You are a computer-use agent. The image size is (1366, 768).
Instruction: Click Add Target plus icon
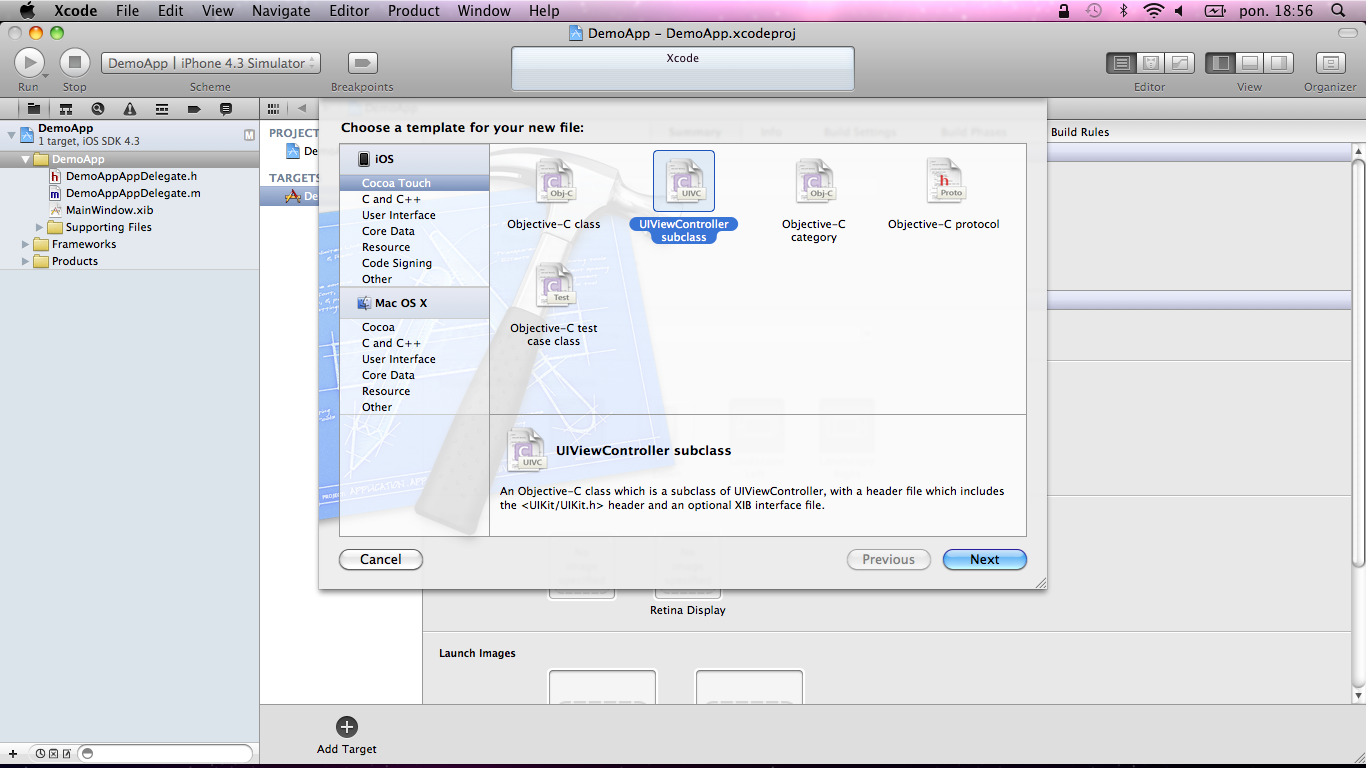pos(347,727)
